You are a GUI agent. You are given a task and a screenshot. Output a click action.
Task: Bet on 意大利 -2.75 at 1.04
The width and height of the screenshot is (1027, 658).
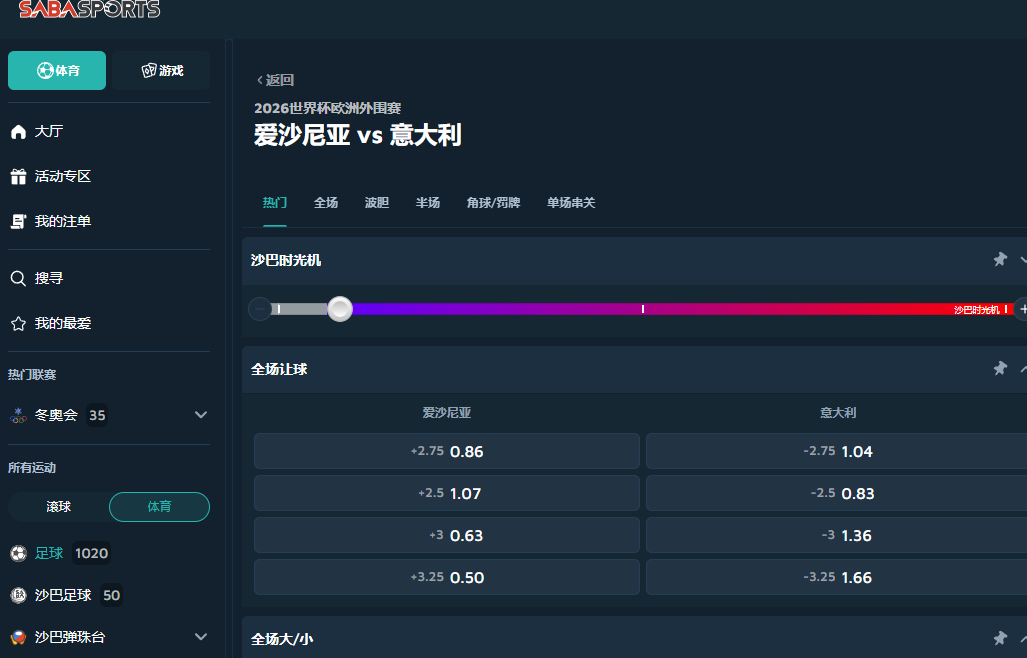(x=836, y=451)
